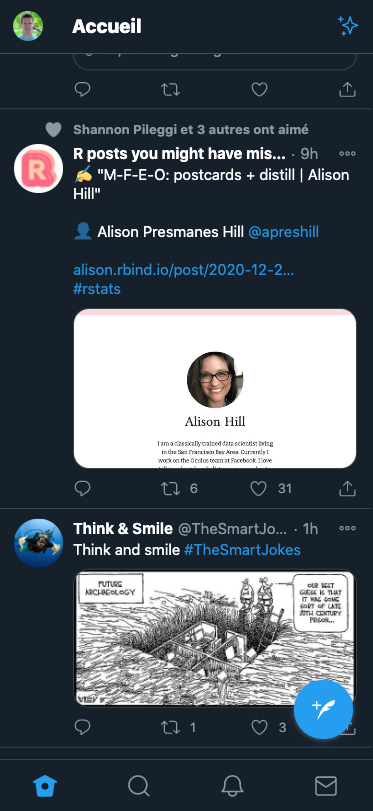The height and width of the screenshot is (811, 373).
Task: Tap the profile avatar in header
Action: click(x=28, y=26)
